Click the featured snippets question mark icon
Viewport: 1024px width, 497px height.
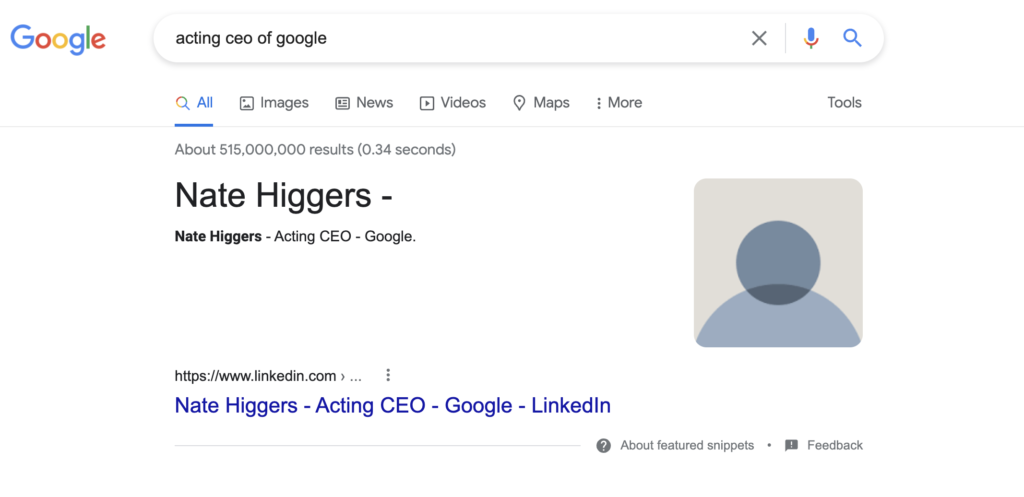click(604, 445)
